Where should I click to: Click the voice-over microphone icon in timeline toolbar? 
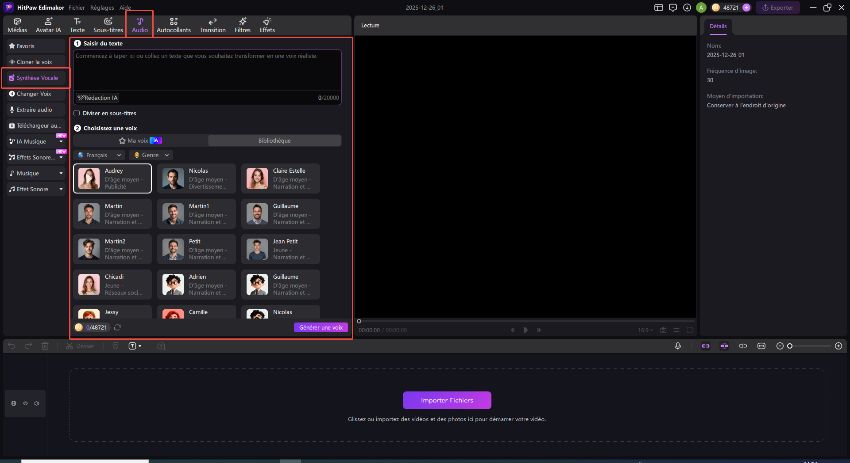[678, 346]
